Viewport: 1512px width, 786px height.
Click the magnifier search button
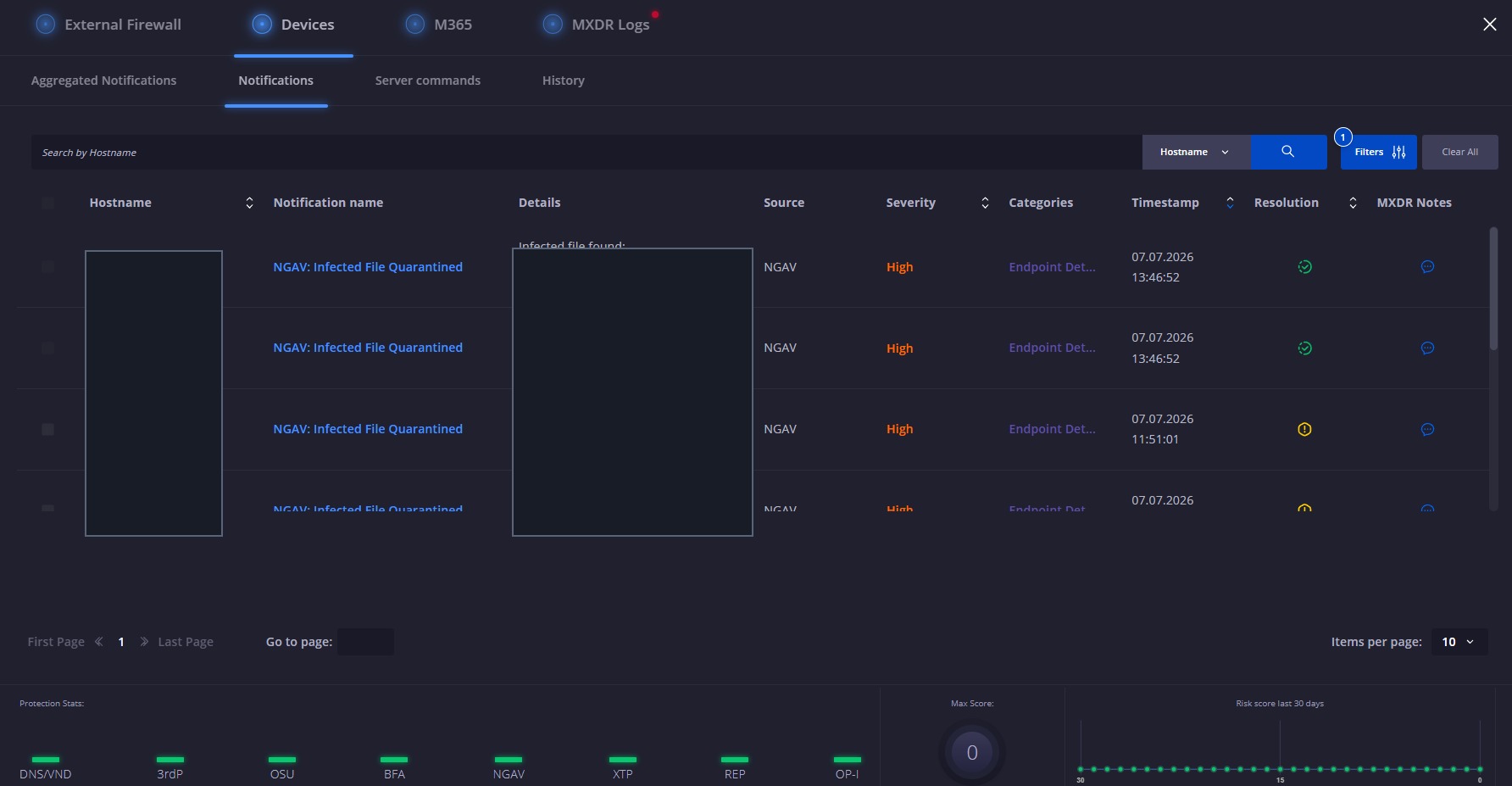(1288, 152)
